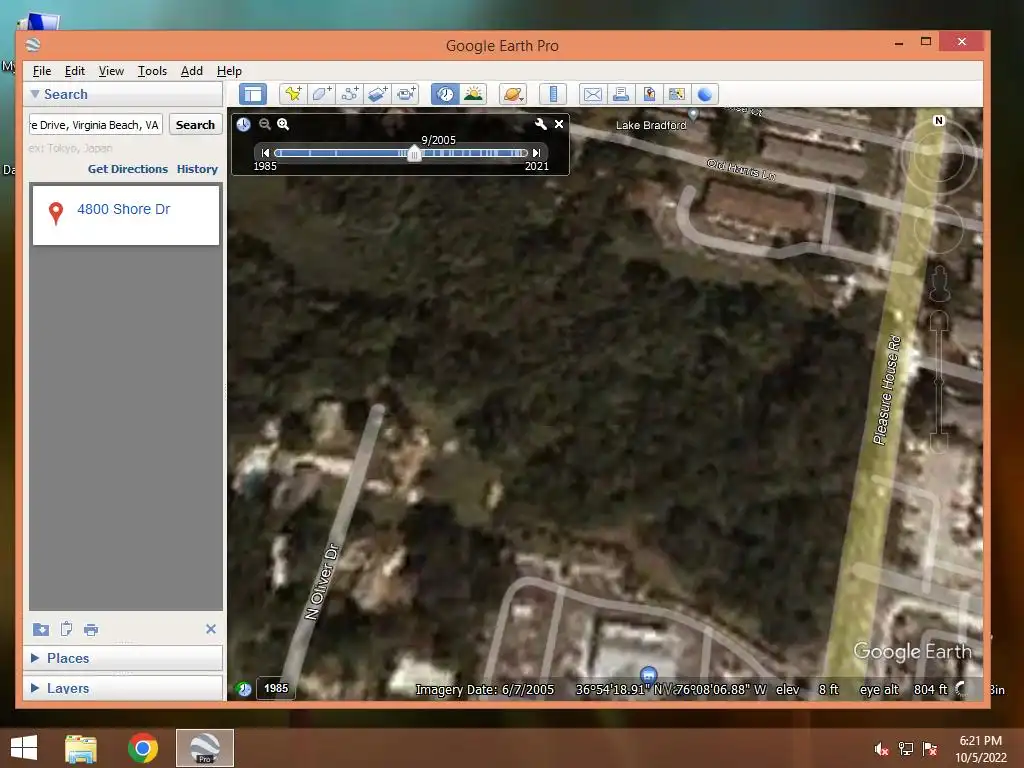Toggle sunlight across the landscape
Image resolution: width=1024 pixels, height=768 pixels.
click(473, 94)
